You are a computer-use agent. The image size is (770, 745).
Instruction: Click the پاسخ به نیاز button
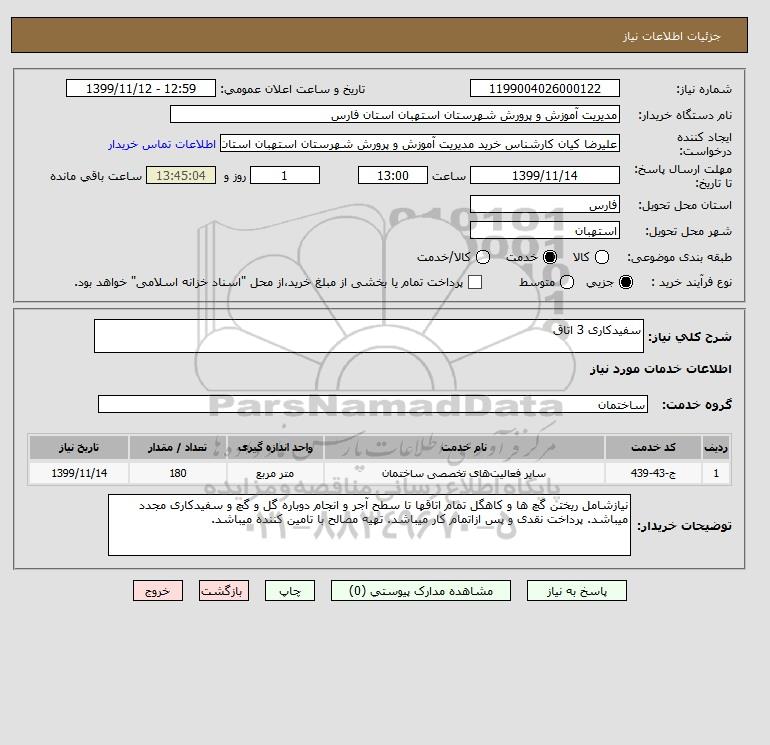coord(577,591)
